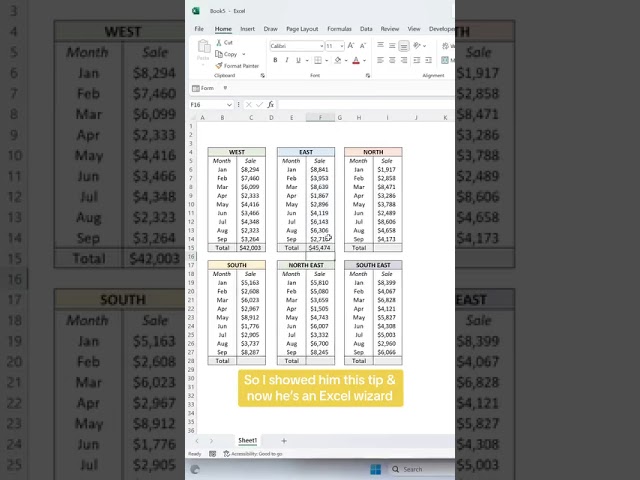
Task: Click the formula bar input field
Action: 365,105
